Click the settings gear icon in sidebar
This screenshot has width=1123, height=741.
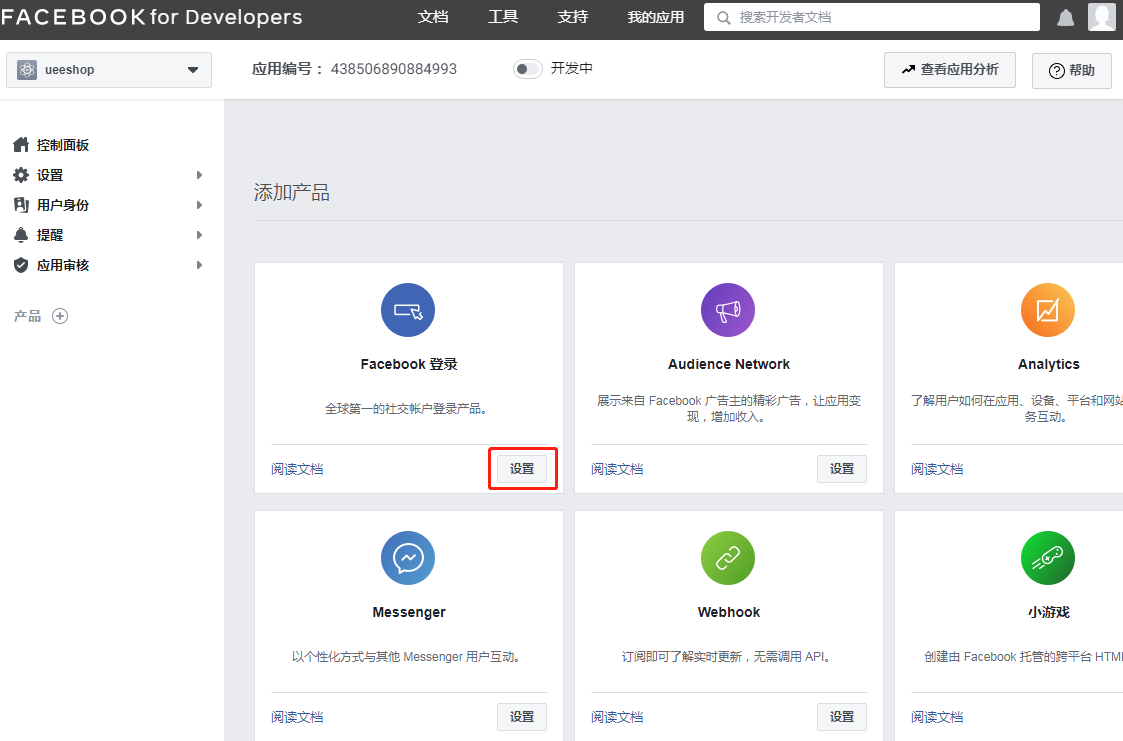(21, 175)
